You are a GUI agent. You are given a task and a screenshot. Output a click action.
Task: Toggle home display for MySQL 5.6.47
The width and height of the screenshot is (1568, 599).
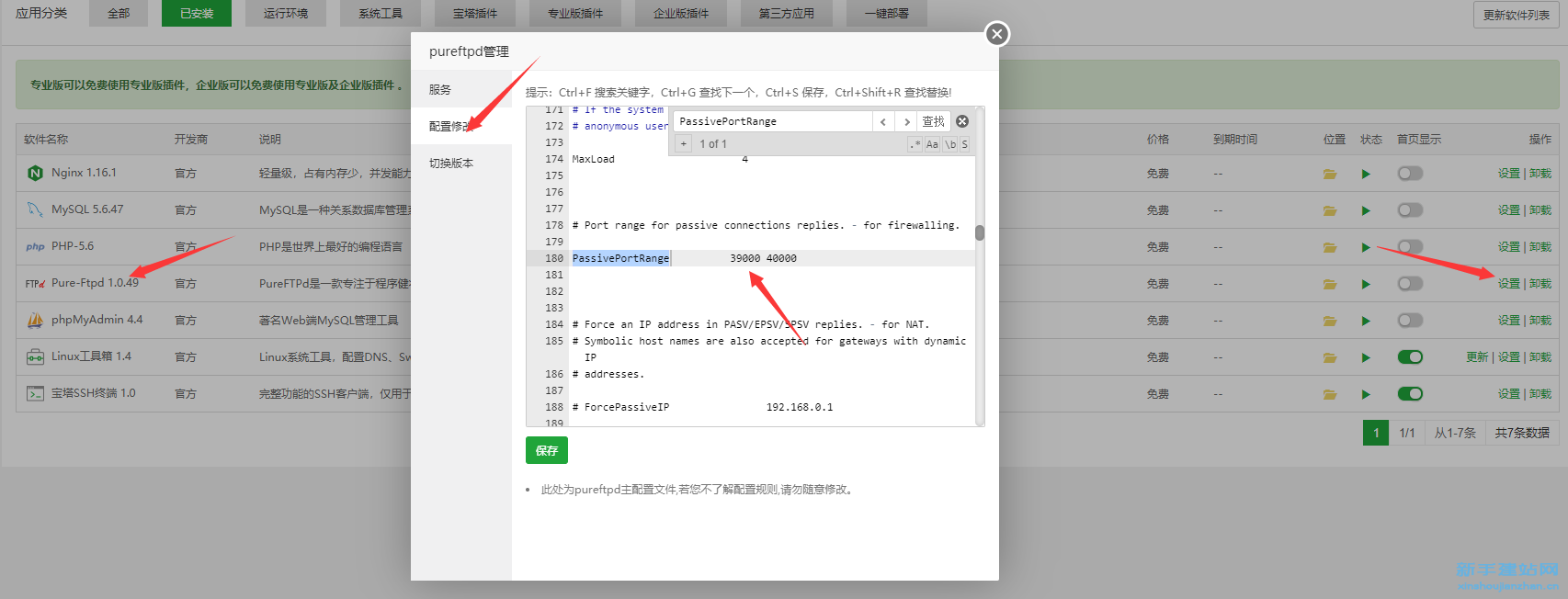click(1410, 210)
